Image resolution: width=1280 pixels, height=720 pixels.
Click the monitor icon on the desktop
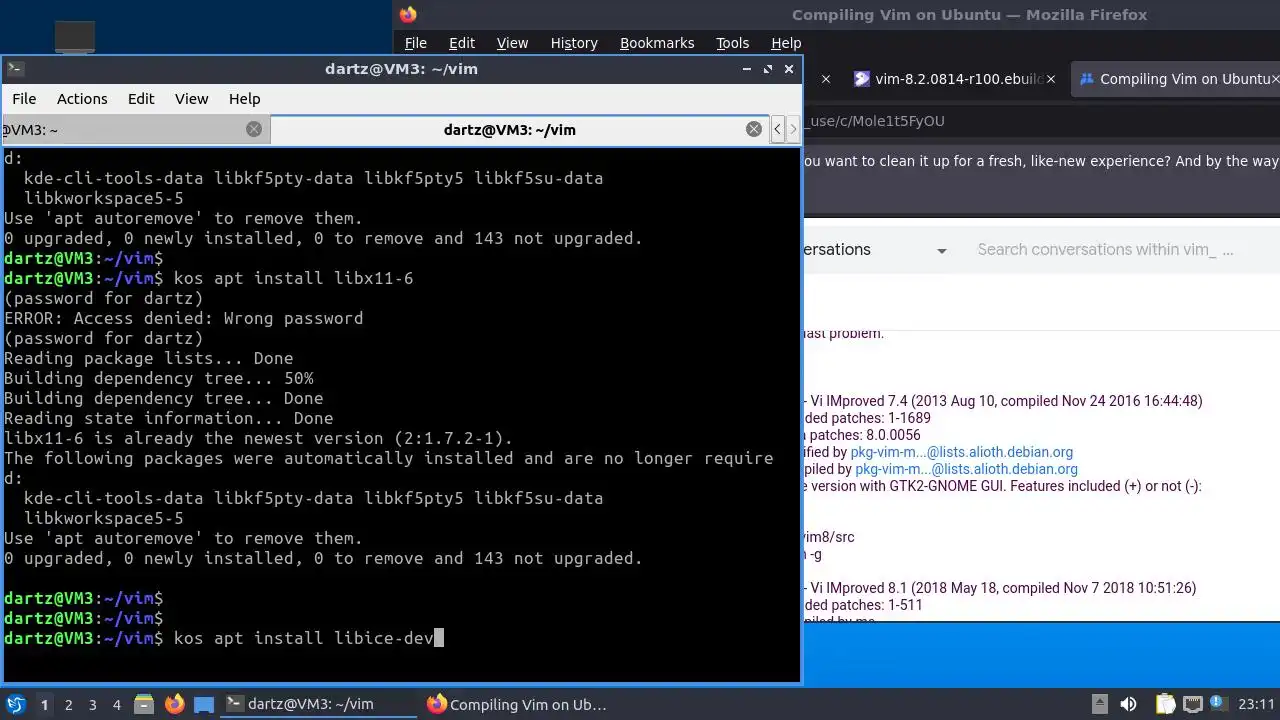pos(75,38)
